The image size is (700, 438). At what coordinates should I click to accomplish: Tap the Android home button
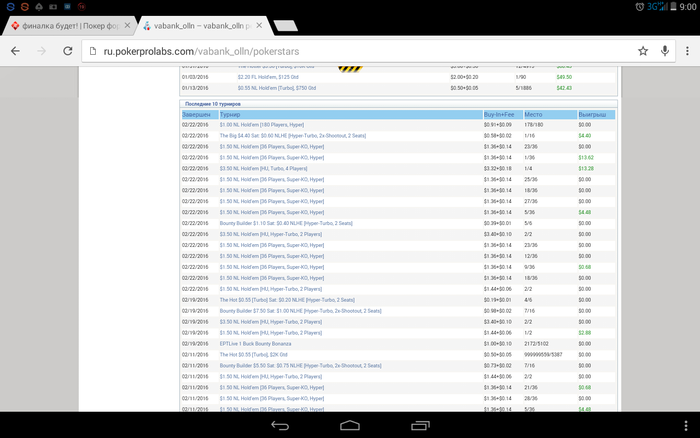click(x=350, y=425)
